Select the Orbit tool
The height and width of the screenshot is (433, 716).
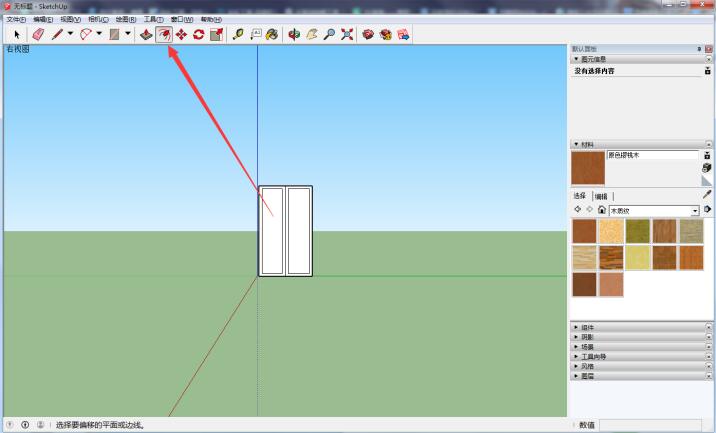pyautogui.click(x=294, y=34)
